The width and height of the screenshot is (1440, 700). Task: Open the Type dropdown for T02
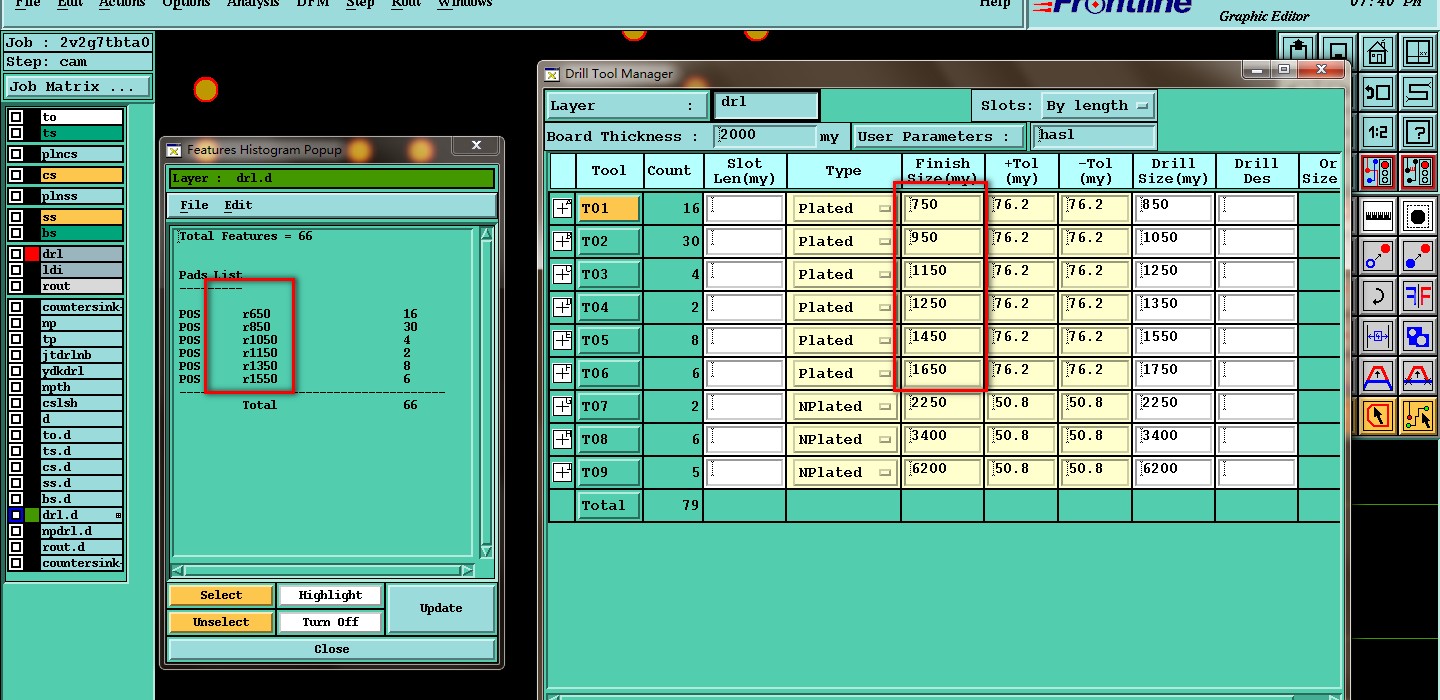pos(844,241)
